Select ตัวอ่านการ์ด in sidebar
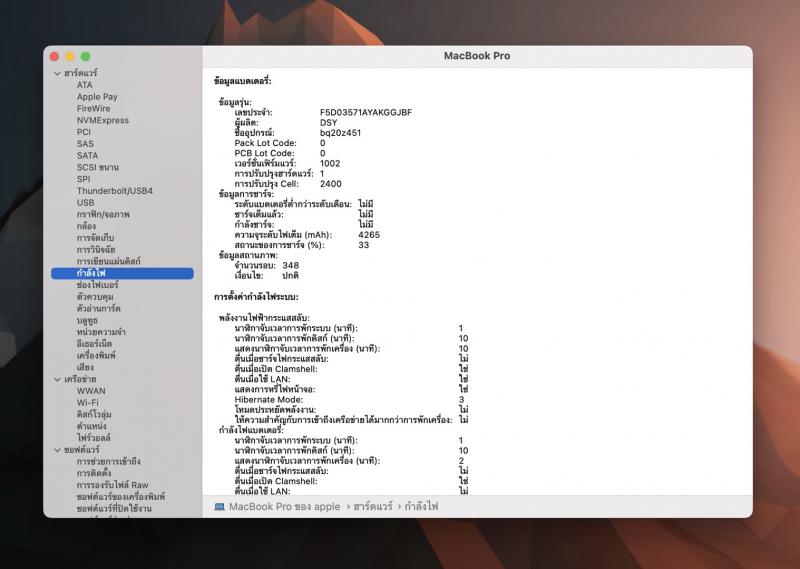 98,308
